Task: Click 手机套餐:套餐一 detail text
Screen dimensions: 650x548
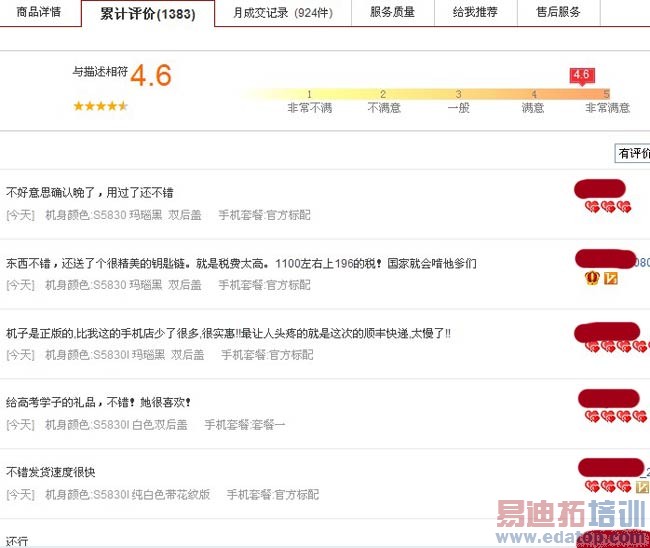Action: click(x=245, y=425)
